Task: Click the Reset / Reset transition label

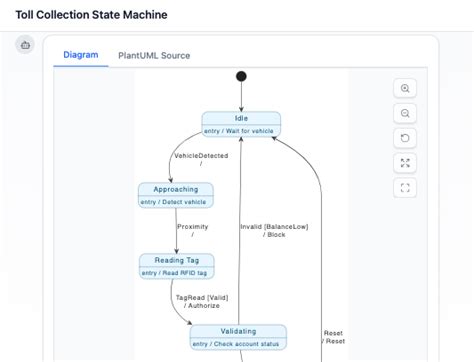Action: pyautogui.click(x=333, y=337)
